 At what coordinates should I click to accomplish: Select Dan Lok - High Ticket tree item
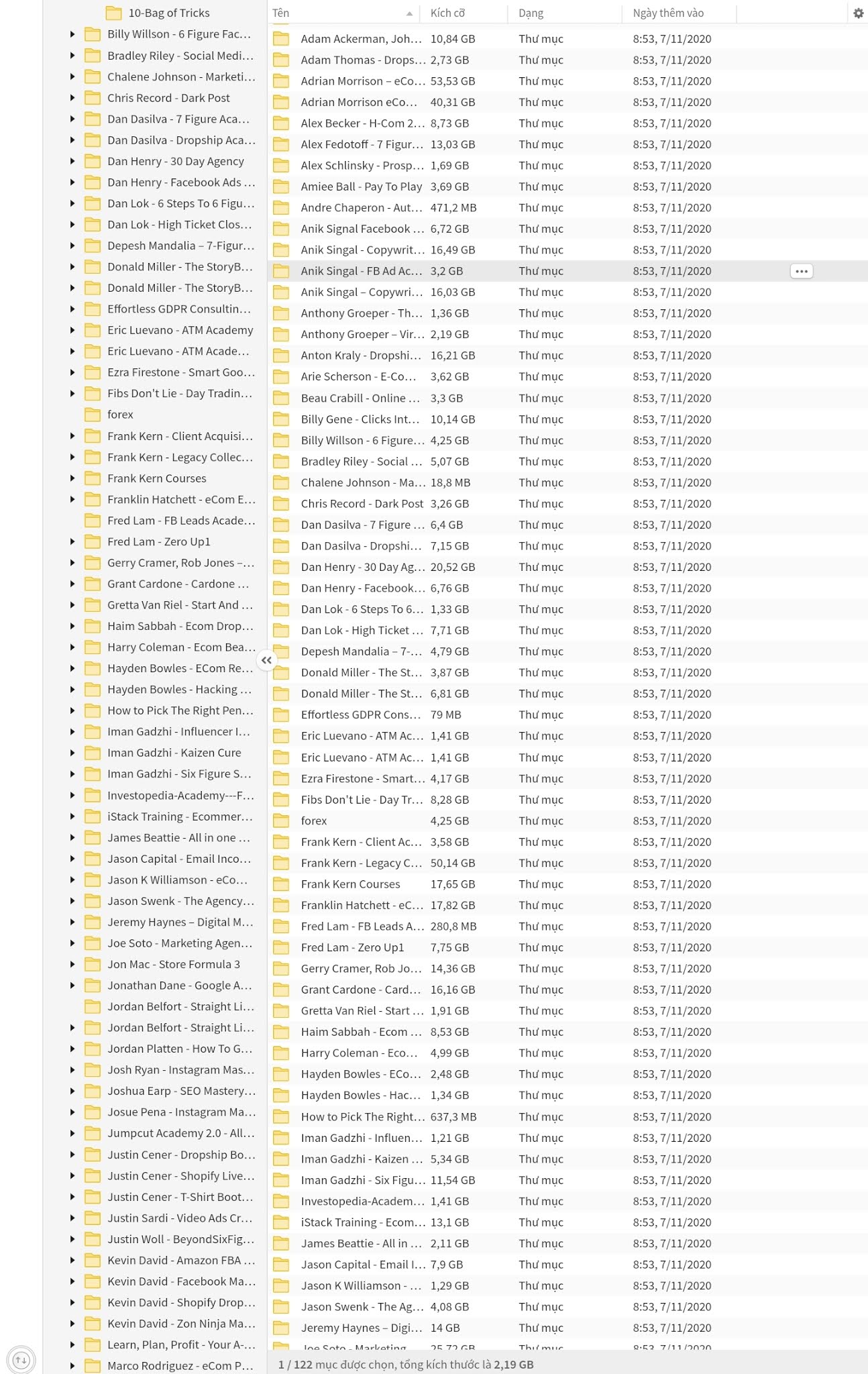180,225
